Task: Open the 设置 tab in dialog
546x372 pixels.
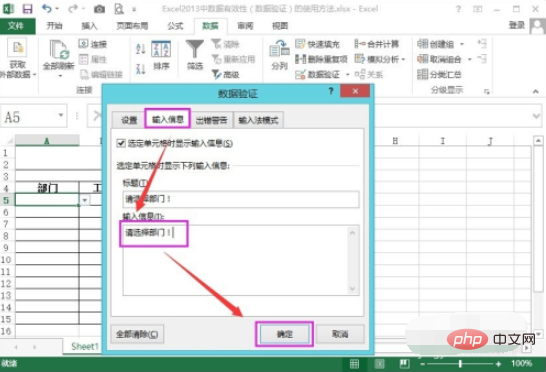Action: click(128, 120)
